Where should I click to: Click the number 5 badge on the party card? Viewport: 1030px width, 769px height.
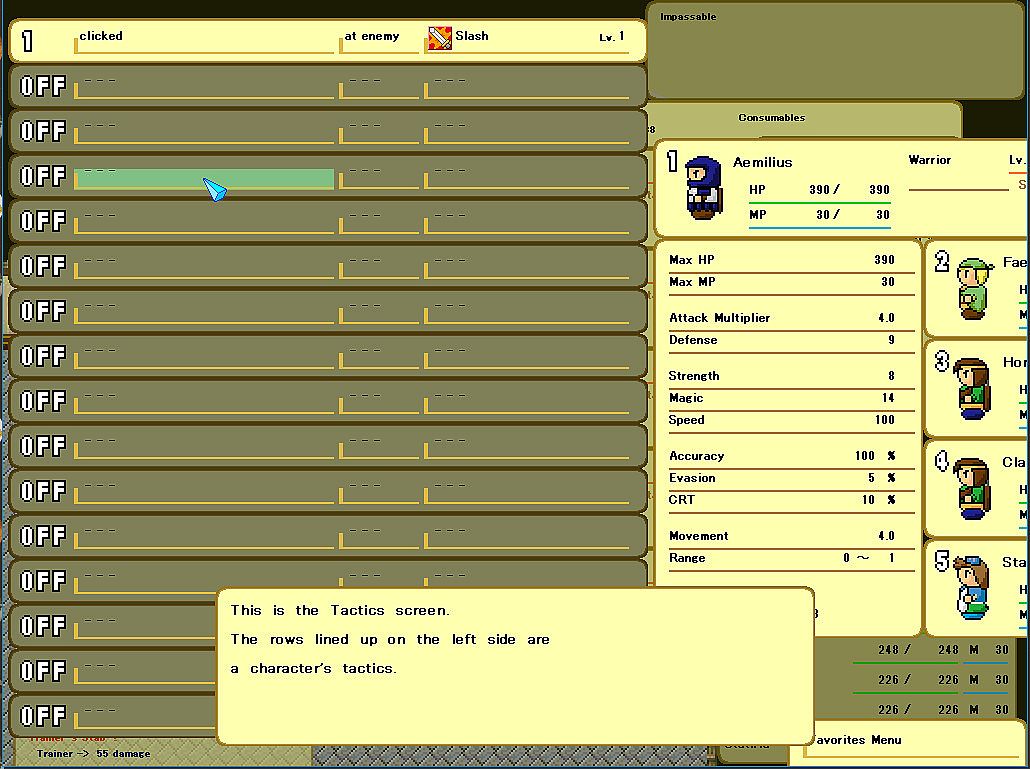point(942,560)
